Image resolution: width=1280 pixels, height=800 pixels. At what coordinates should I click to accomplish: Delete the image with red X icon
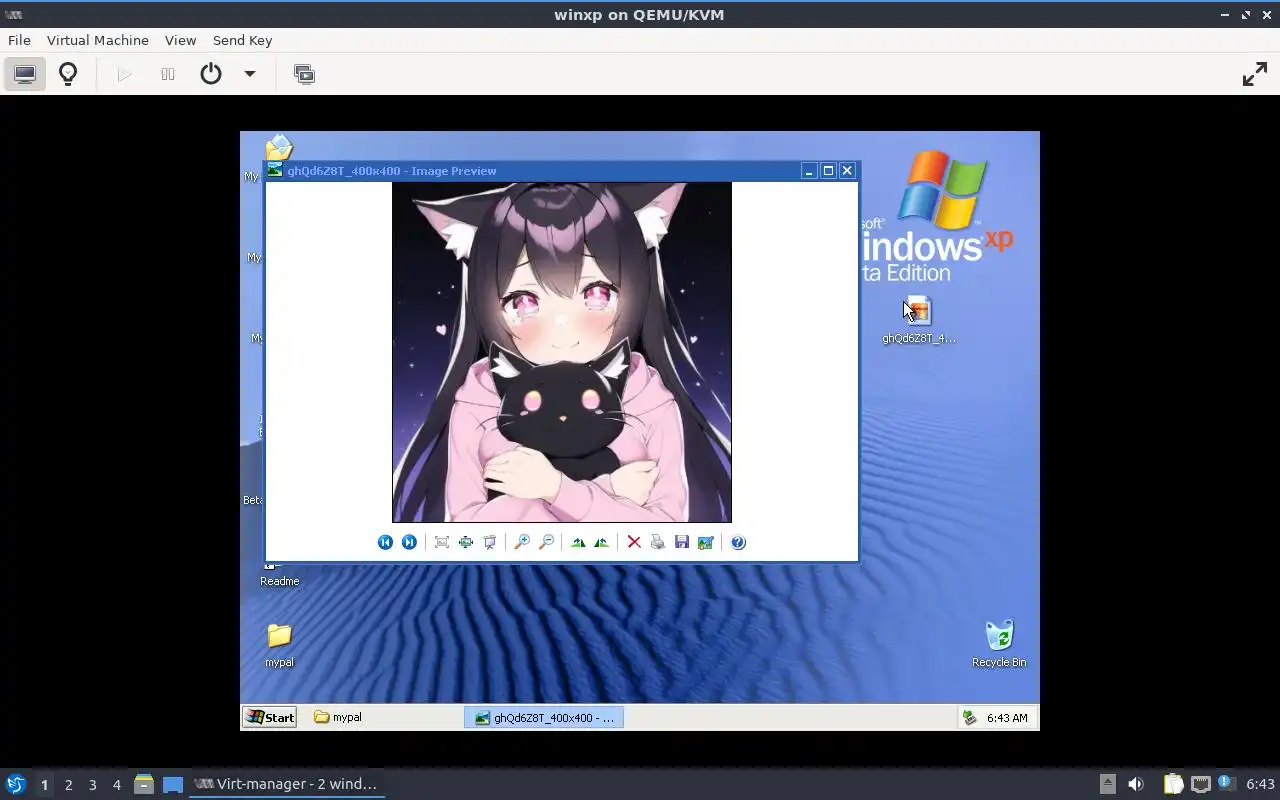click(x=634, y=542)
